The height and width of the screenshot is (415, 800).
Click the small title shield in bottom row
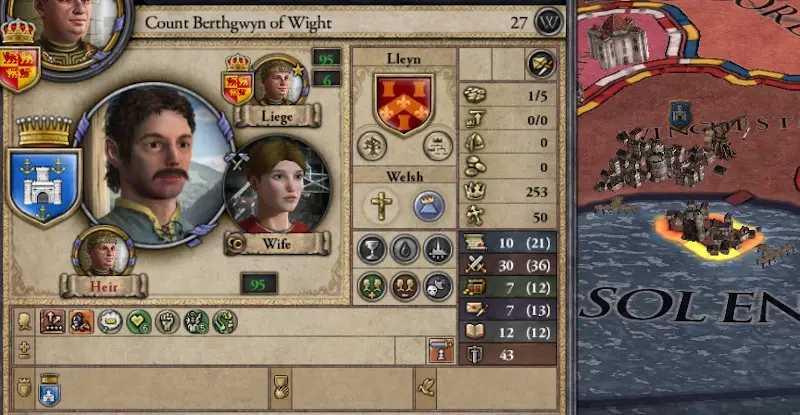tap(49, 389)
